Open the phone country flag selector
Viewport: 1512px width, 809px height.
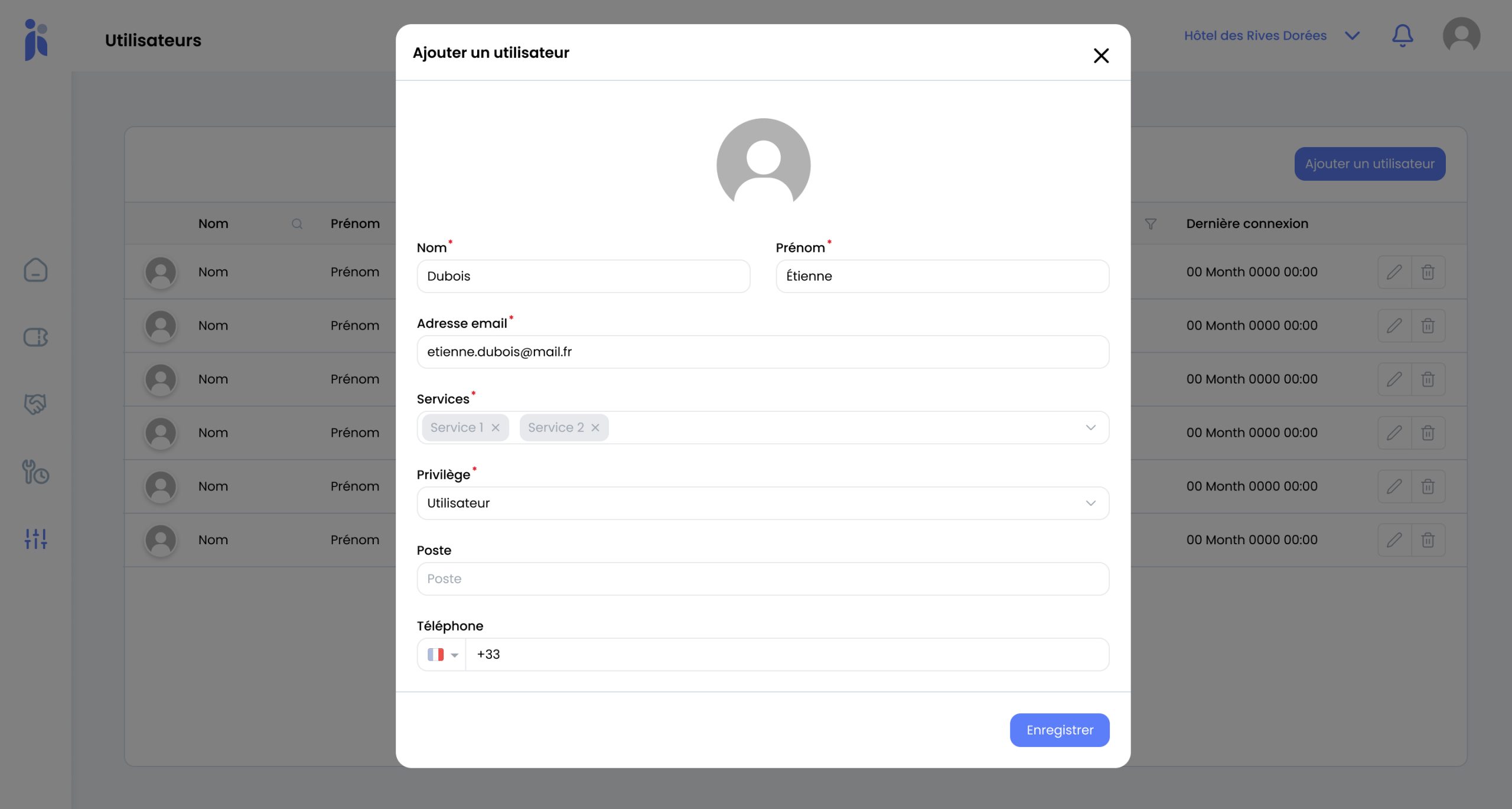(442, 655)
